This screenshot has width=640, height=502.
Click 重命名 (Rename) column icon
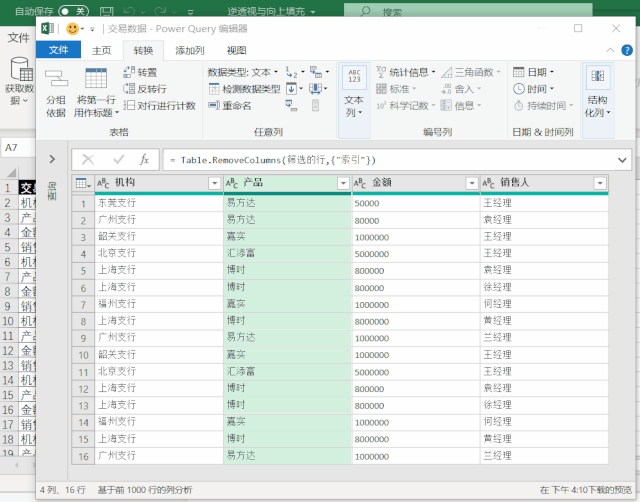[x=214, y=105]
